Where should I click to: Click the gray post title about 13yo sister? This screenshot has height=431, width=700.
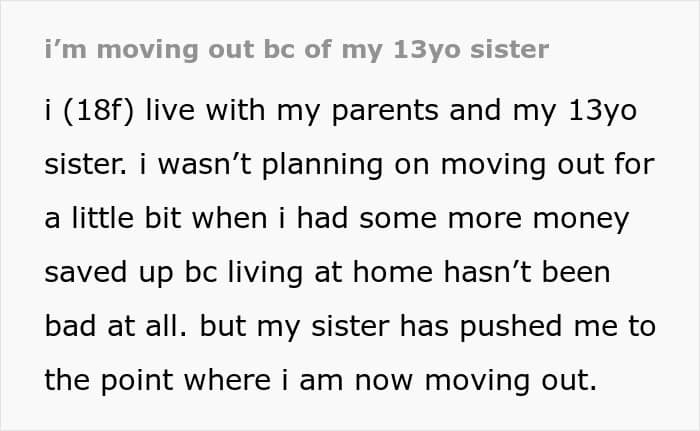click(296, 50)
